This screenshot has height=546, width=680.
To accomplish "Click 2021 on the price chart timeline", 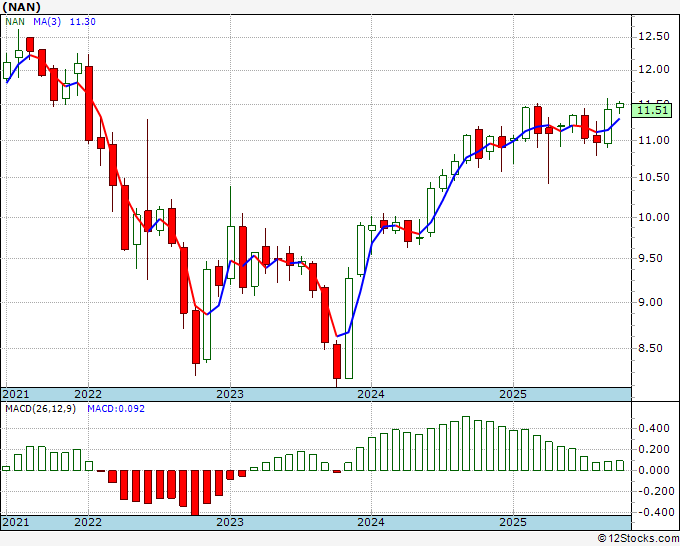I will 16,394.
